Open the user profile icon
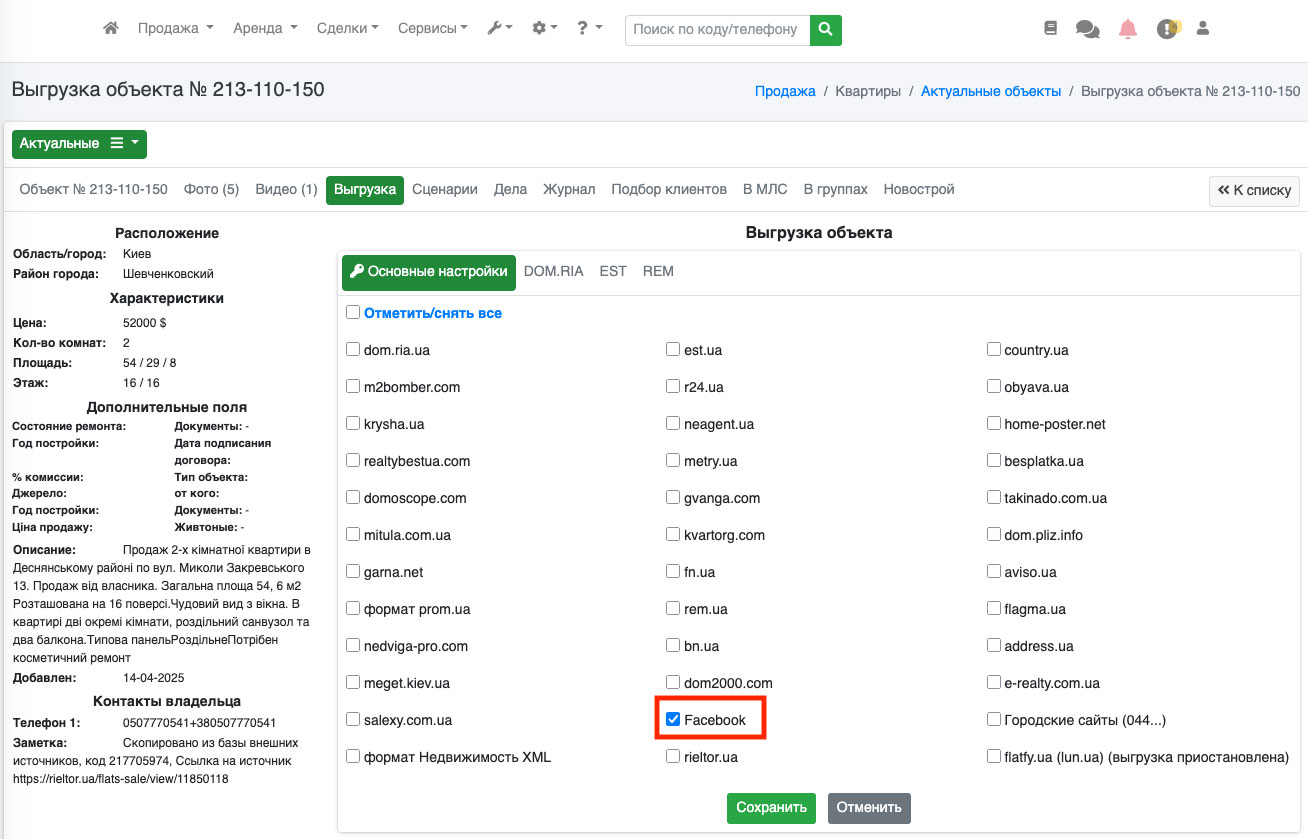Viewport: 1308px width, 839px height. 1203,29
